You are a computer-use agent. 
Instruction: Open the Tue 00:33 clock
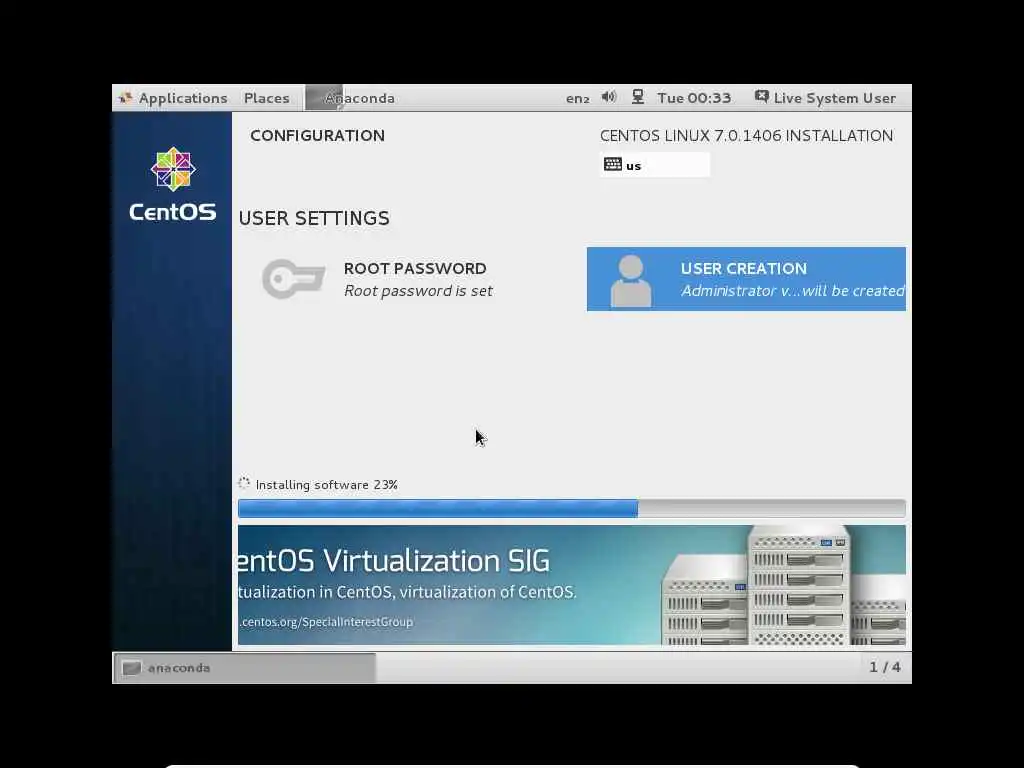tap(694, 98)
